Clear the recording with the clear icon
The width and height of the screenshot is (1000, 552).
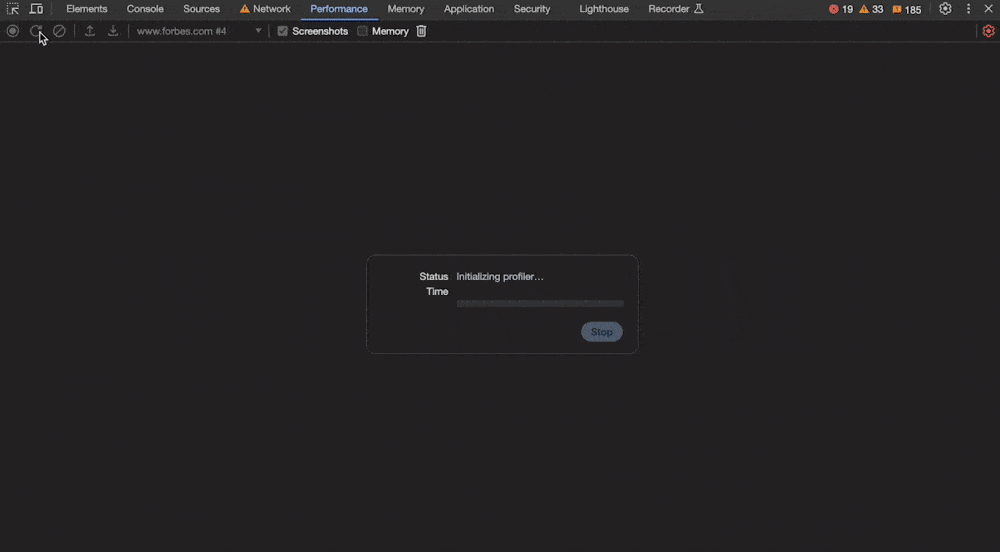click(59, 31)
